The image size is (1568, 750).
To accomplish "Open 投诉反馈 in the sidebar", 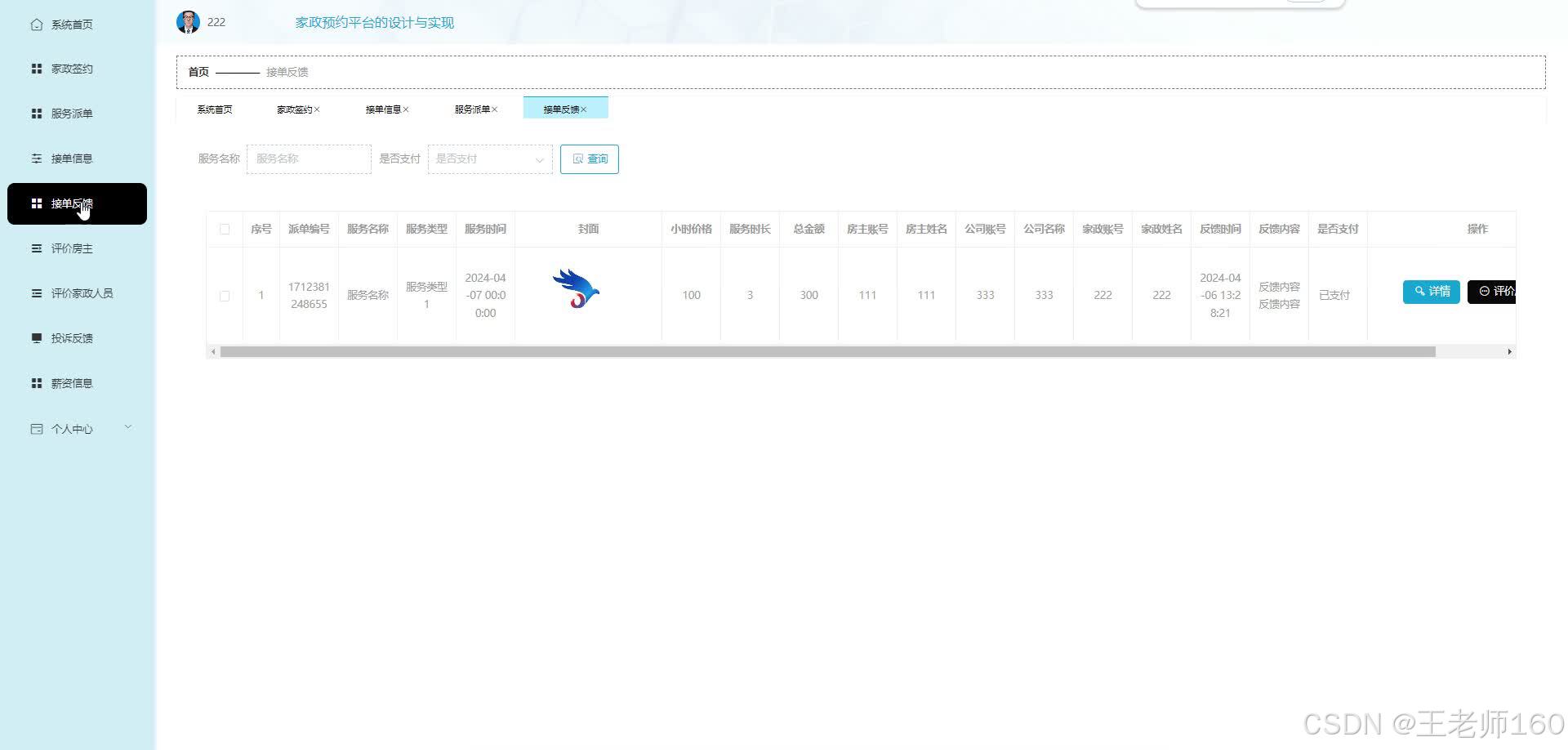I will pos(72,338).
